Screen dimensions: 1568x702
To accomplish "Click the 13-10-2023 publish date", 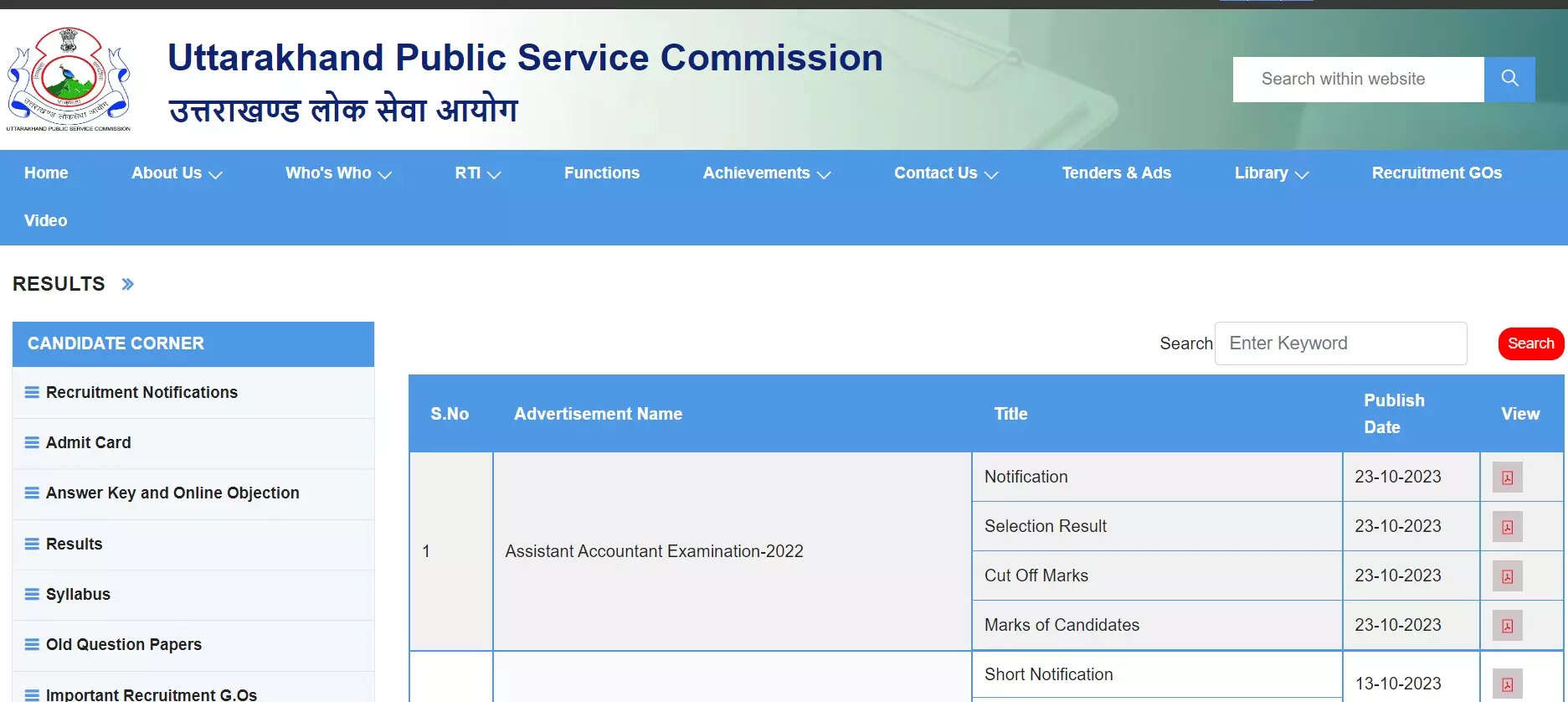I will coord(1397,684).
